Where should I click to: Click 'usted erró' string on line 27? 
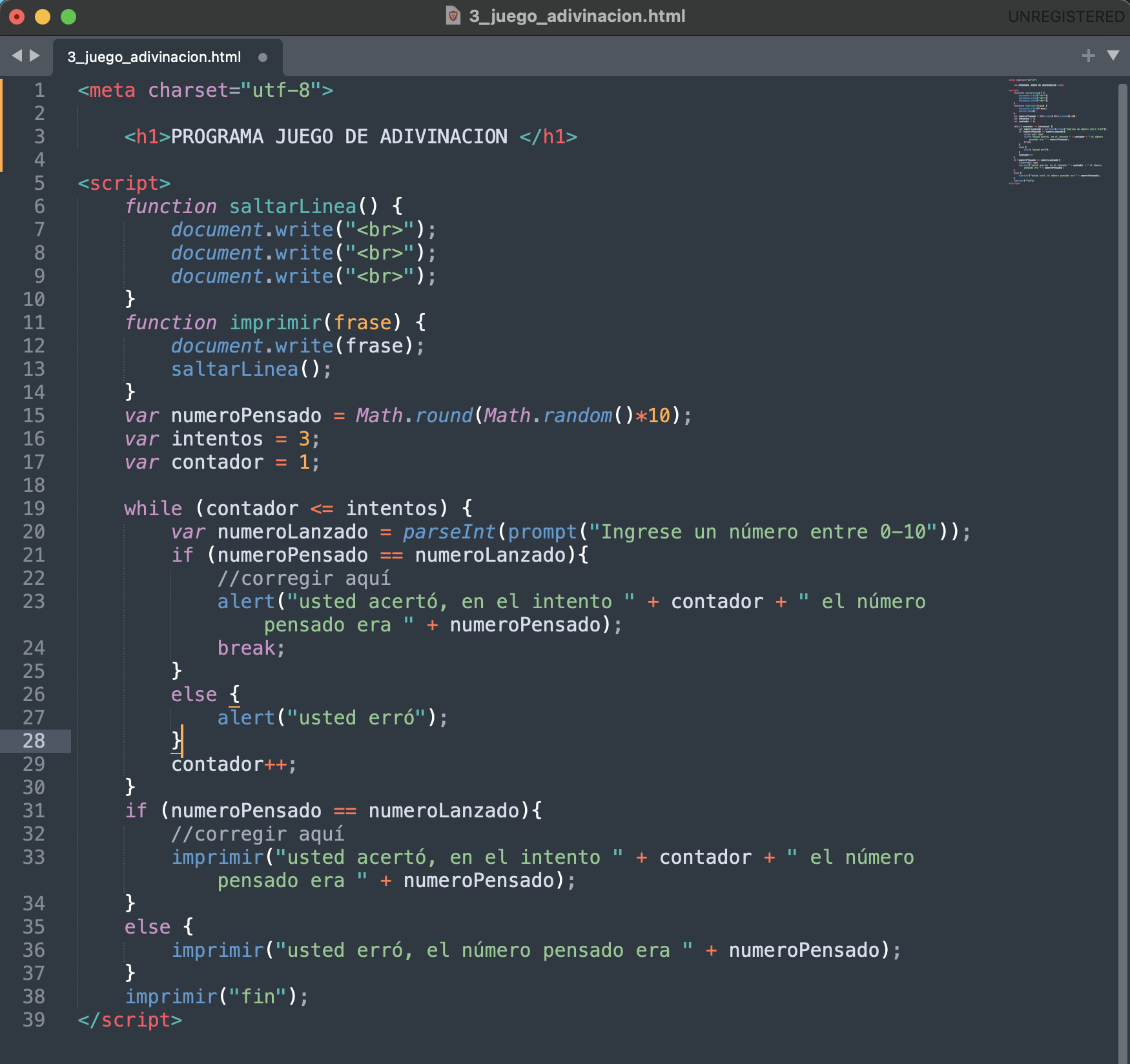click(x=356, y=718)
